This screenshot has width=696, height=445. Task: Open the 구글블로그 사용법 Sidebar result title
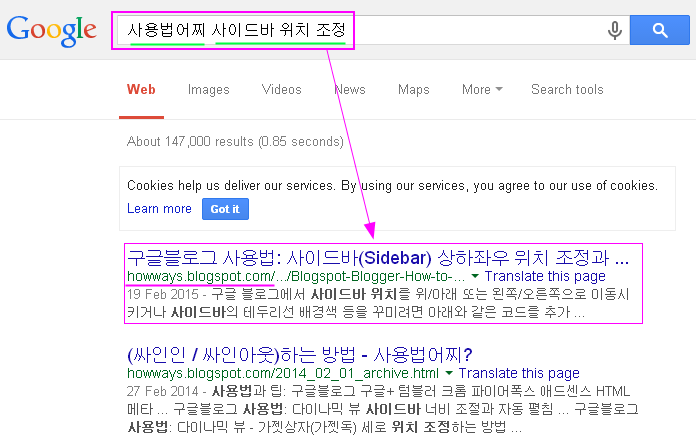point(378,258)
